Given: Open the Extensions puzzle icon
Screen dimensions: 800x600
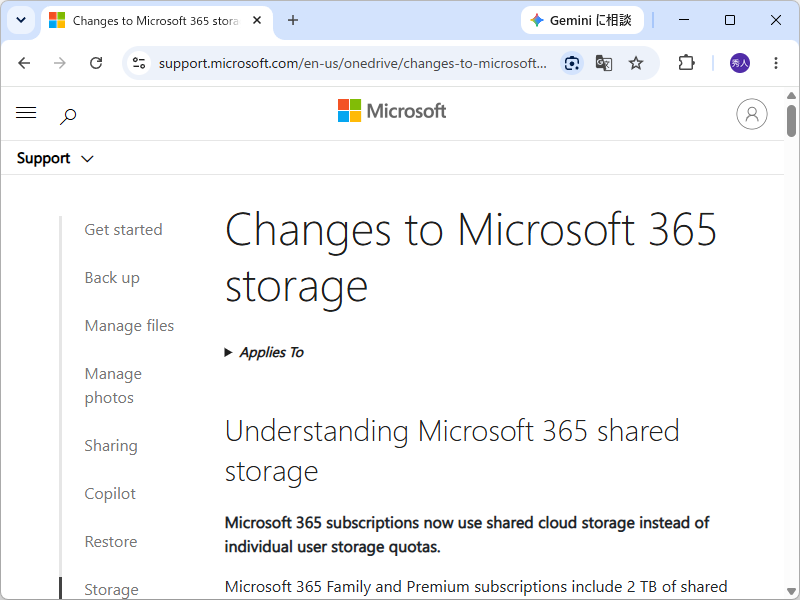Looking at the screenshot, I should pyautogui.click(x=686, y=63).
